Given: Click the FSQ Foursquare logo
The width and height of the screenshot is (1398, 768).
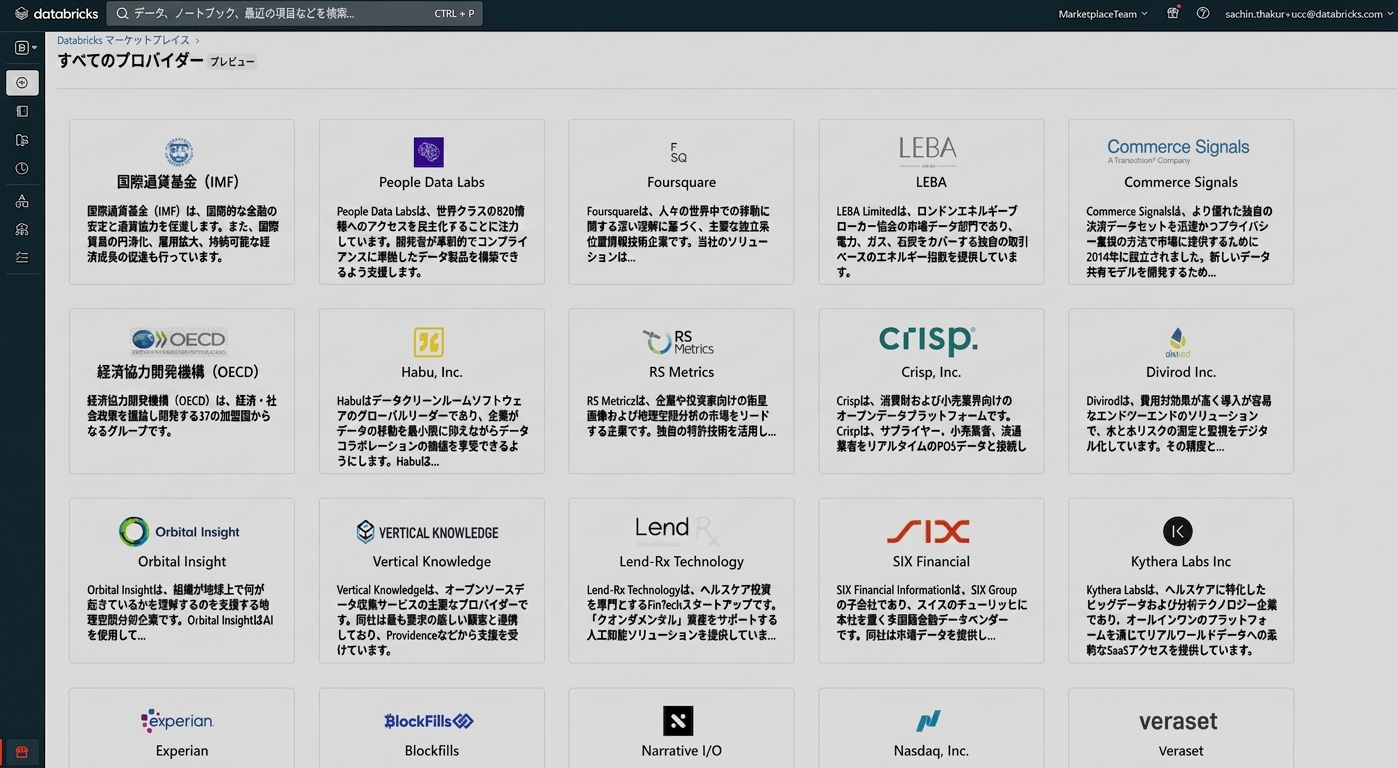Looking at the screenshot, I should [679, 152].
